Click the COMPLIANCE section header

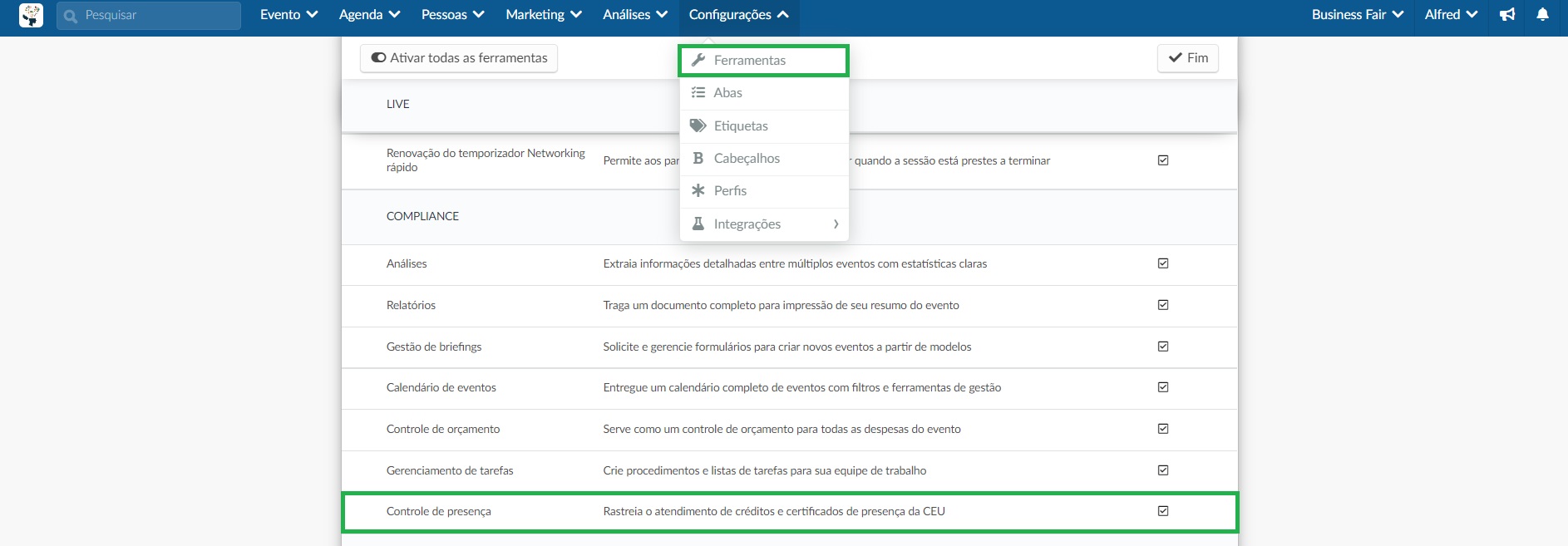422,216
